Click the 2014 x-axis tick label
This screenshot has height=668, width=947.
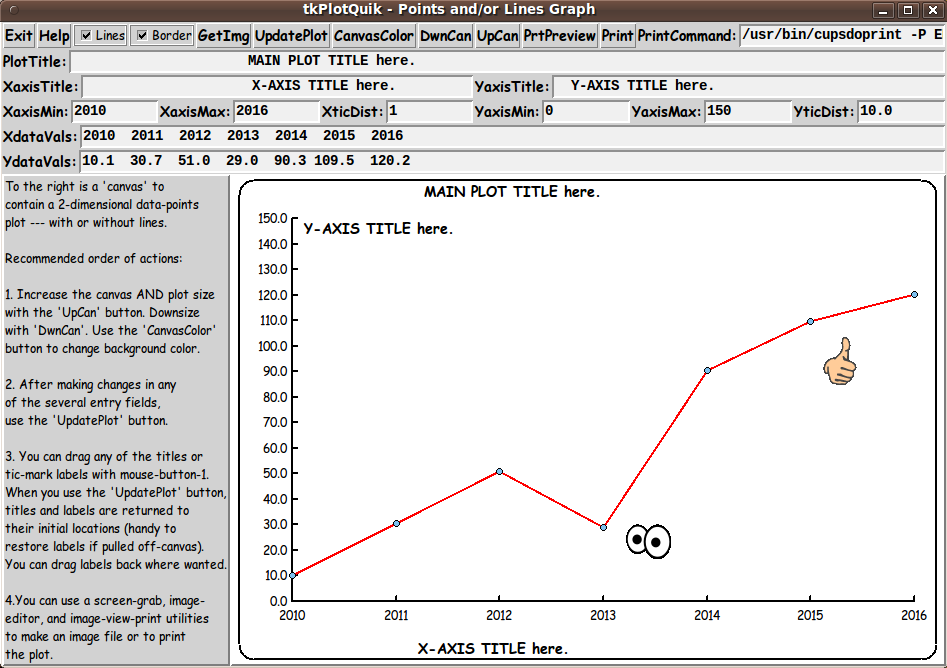point(707,615)
